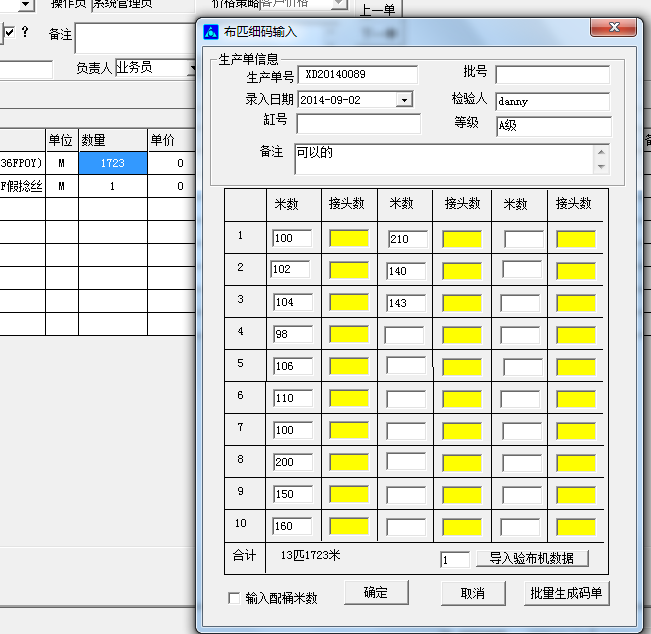The width and height of the screenshot is (651, 634).
Task: Click second yellow 接头数 box in row 5
Action: click(462, 367)
